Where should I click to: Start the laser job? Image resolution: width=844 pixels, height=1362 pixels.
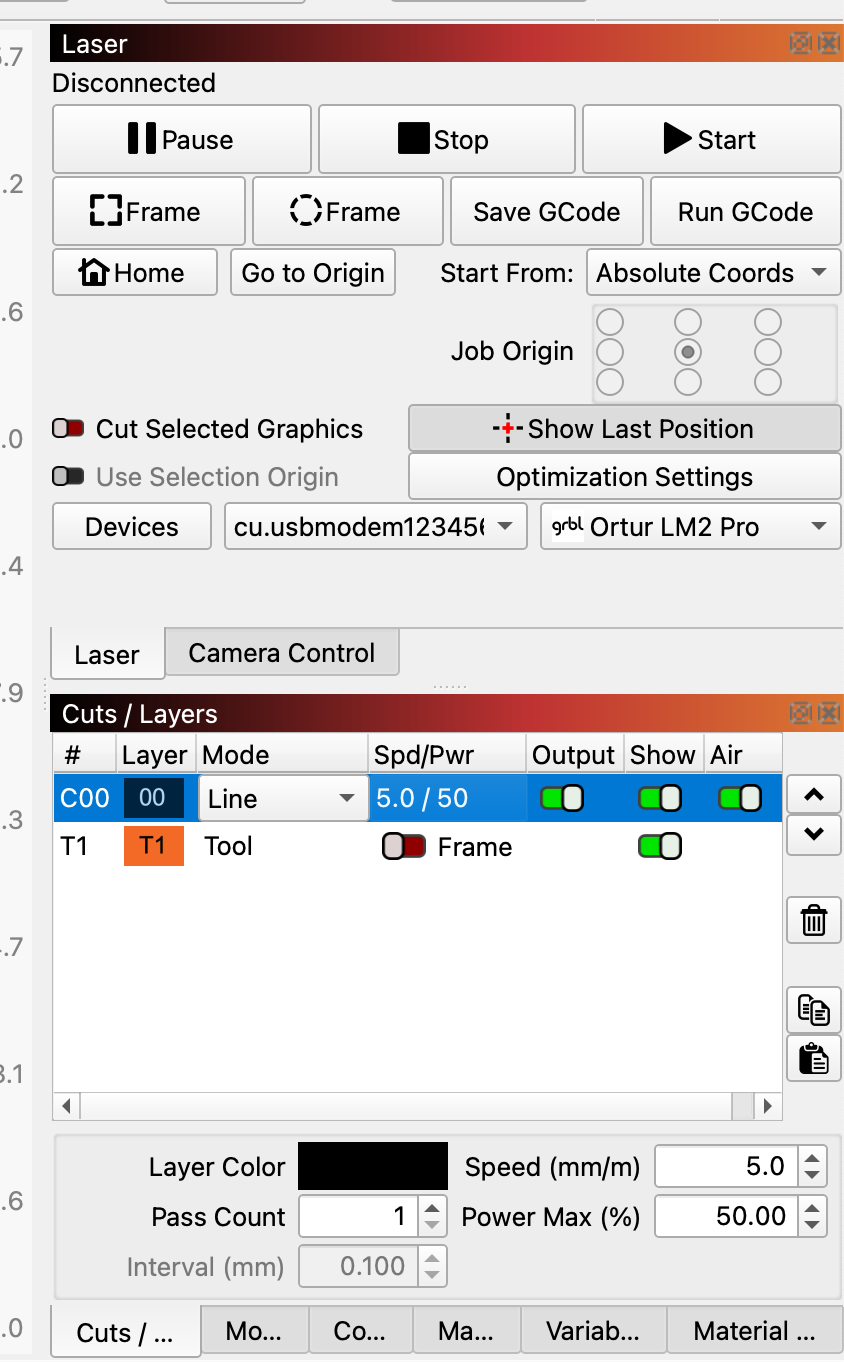click(x=711, y=140)
